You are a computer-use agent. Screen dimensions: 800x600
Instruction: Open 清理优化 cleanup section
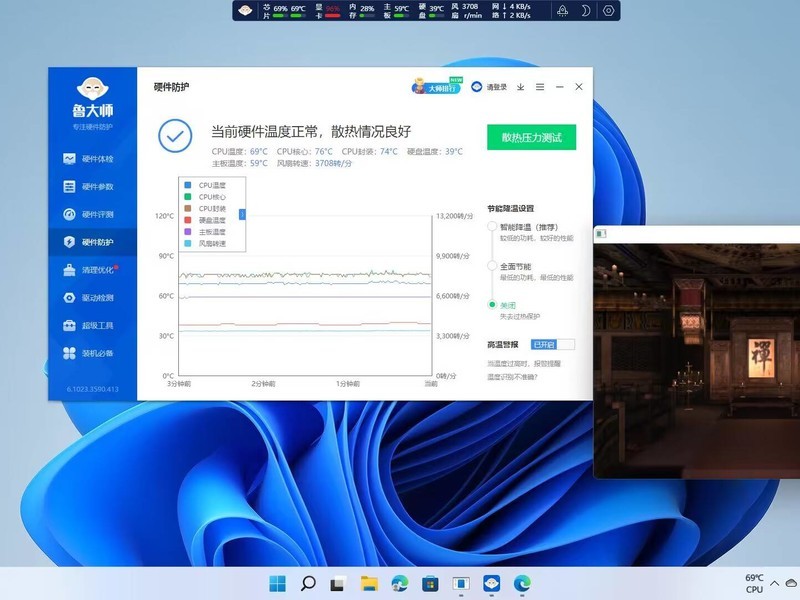[90, 270]
